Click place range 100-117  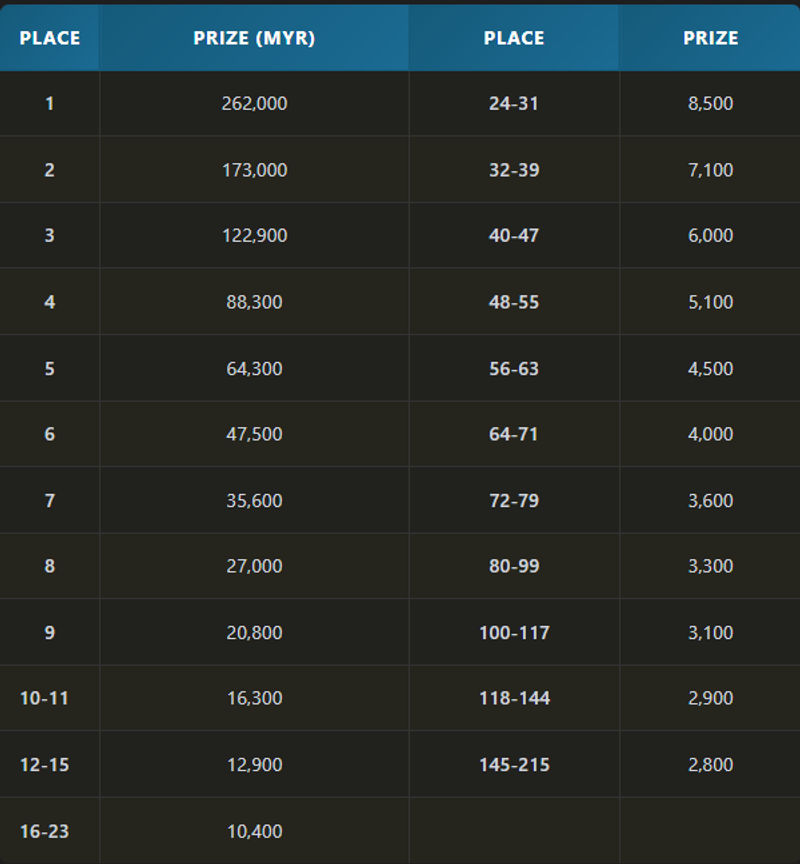click(x=514, y=633)
